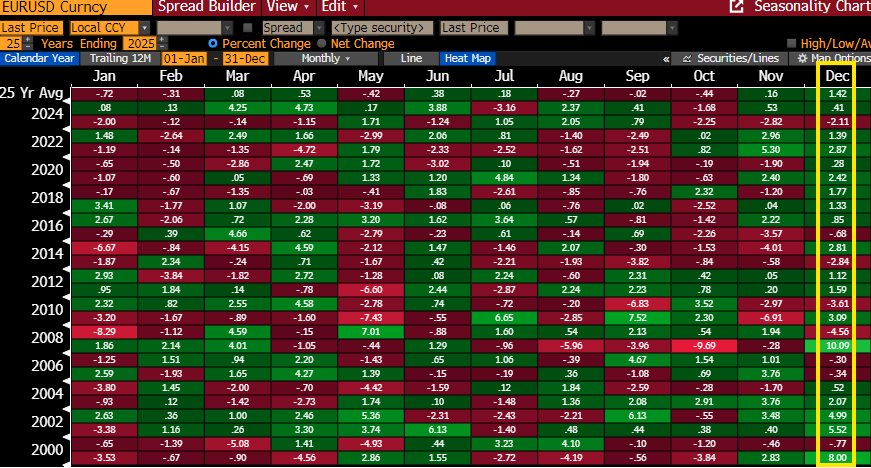The height and width of the screenshot is (468, 871).
Task: Click the pop-out icon beside Seasonality Chart
Action: coord(737,7)
